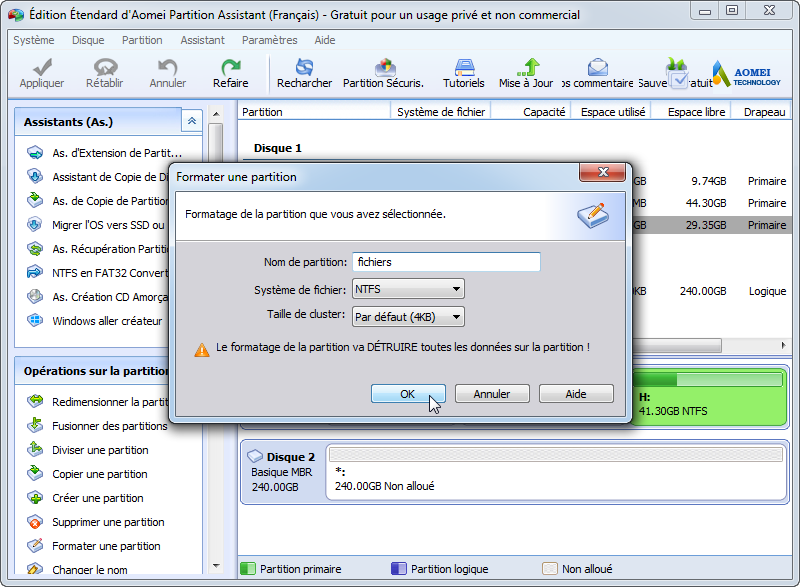Select the 240.00GB Logique row

click(711, 291)
